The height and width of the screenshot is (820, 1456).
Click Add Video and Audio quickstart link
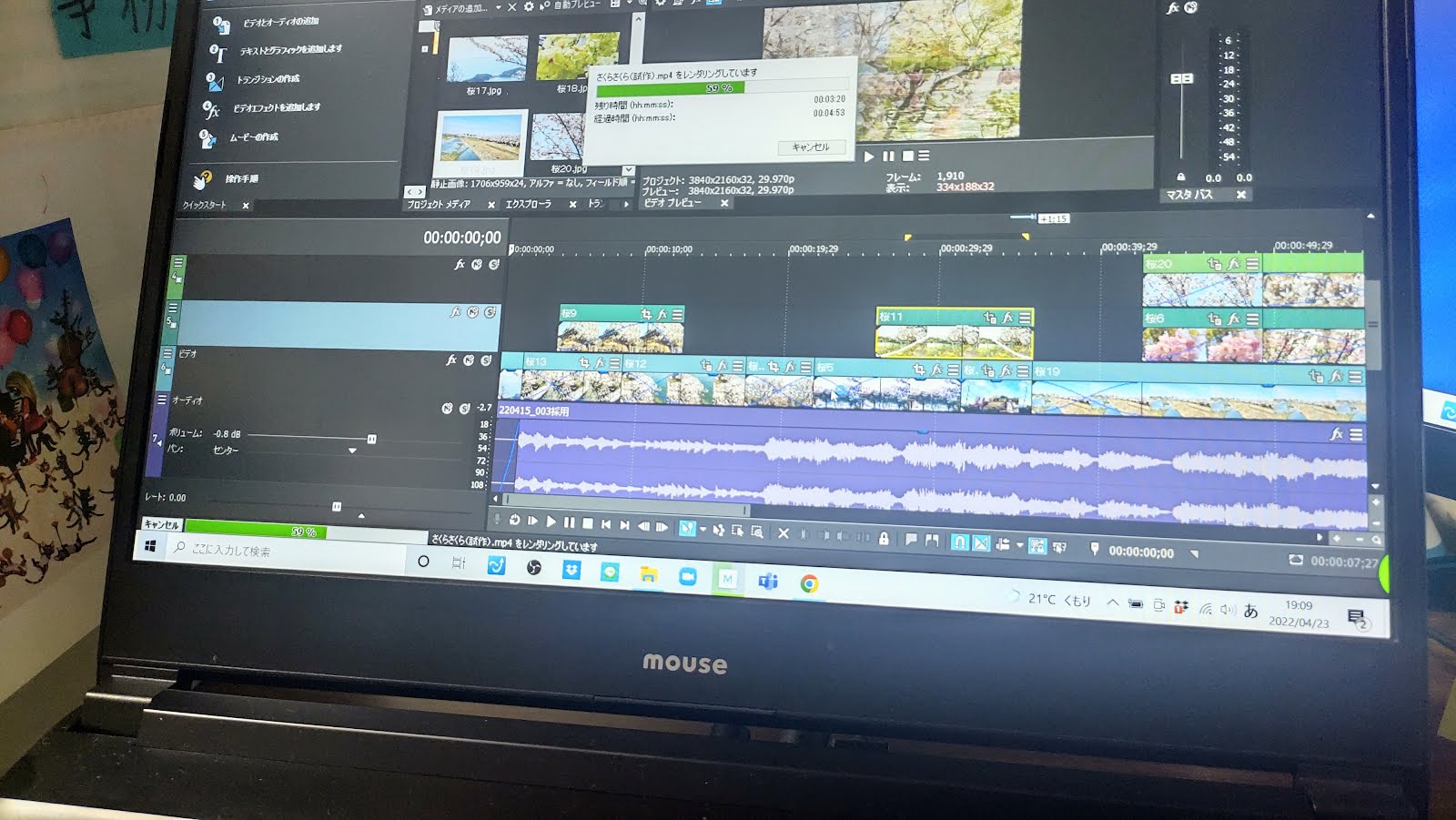281,21
